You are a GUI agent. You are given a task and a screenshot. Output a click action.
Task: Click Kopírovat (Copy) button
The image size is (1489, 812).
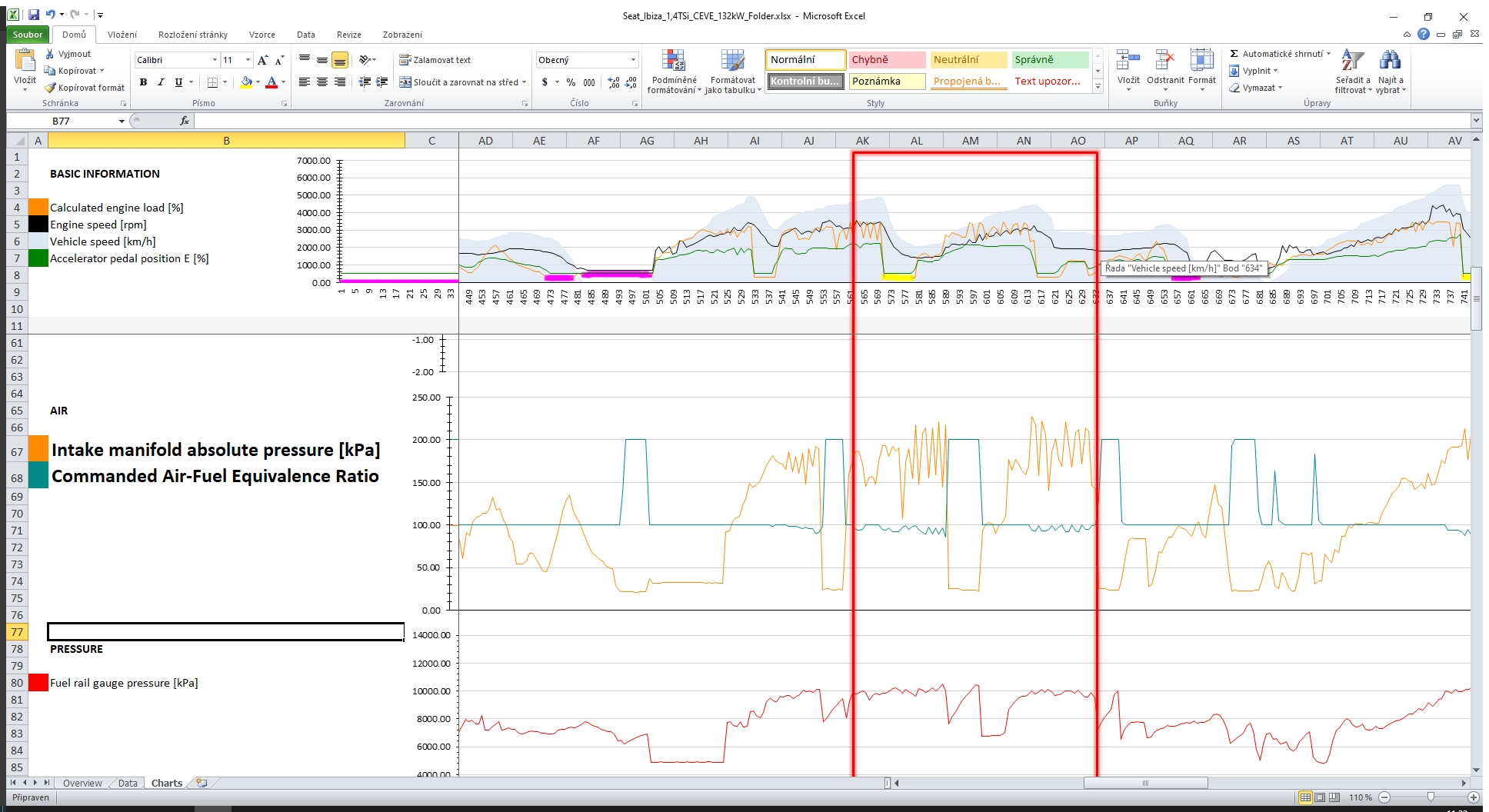[x=74, y=71]
